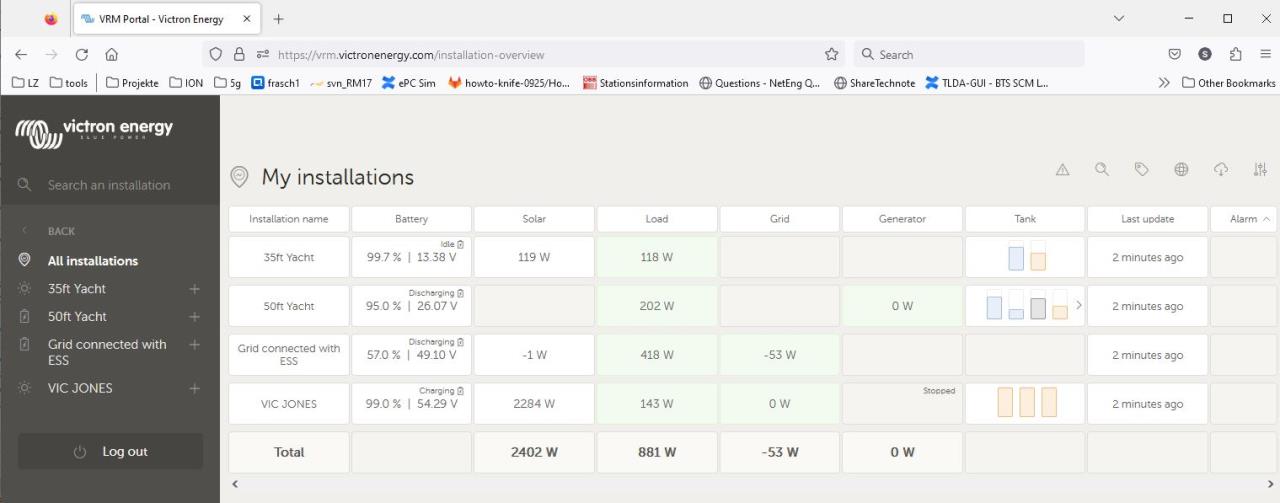The height and width of the screenshot is (503, 1280).
Task: Click BACK in the sidebar
Action: point(61,231)
